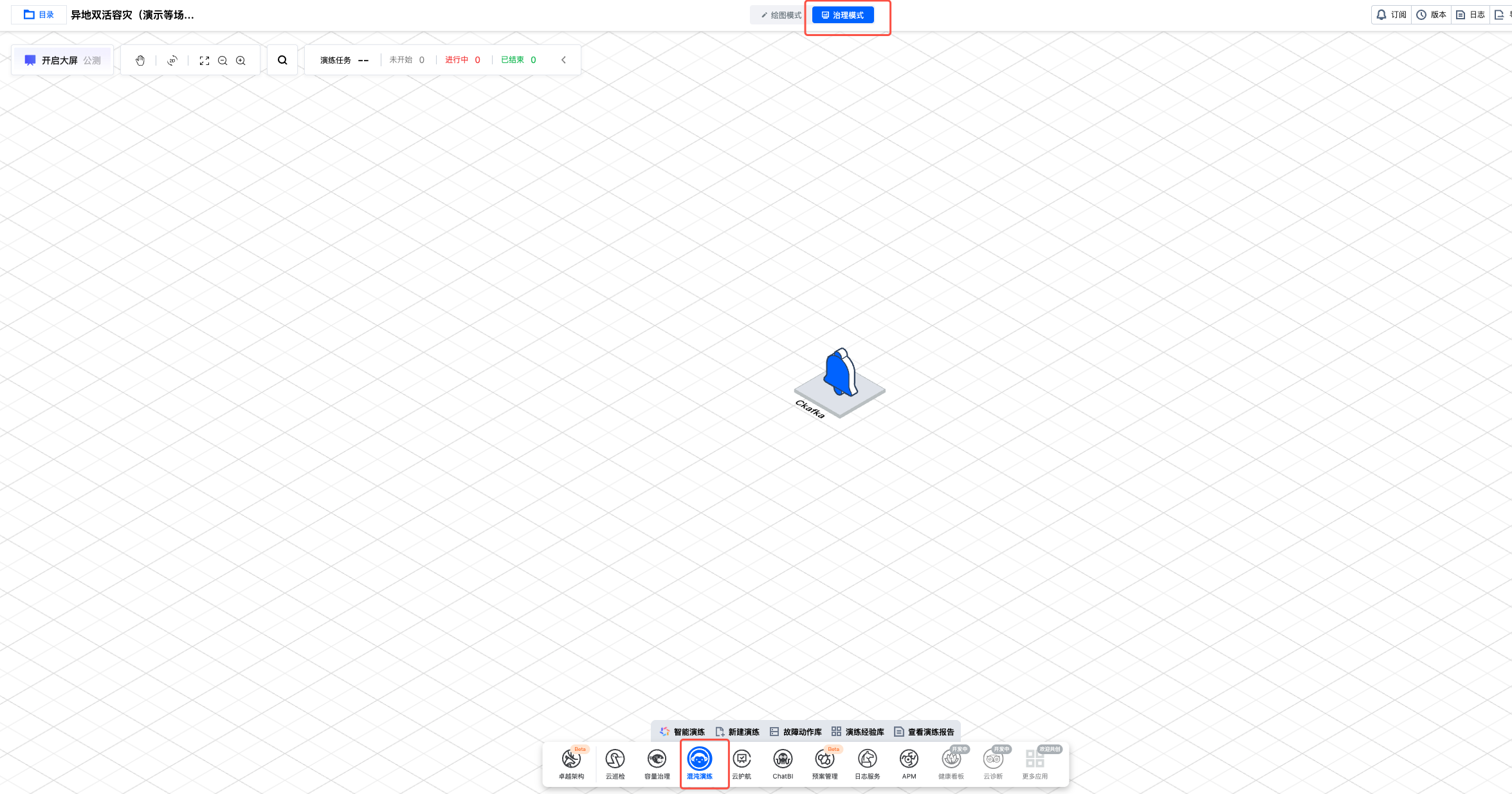Click the fit-to-screen icon

205,60
